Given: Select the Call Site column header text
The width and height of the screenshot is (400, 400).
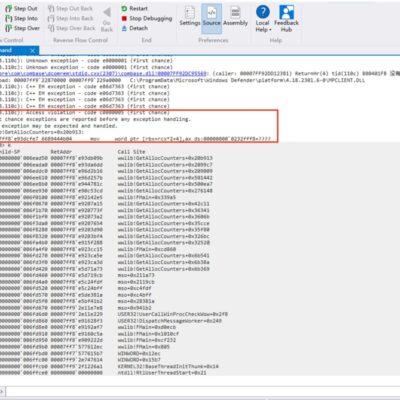Looking at the screenshot, I should [131, 152].
